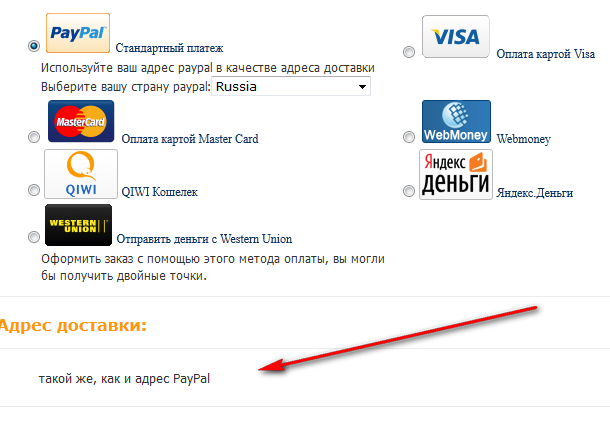This screenshot has height=443, width=610.
Task: Click the Яндекс Деньги logo
Action: click(x=456, y=175)
